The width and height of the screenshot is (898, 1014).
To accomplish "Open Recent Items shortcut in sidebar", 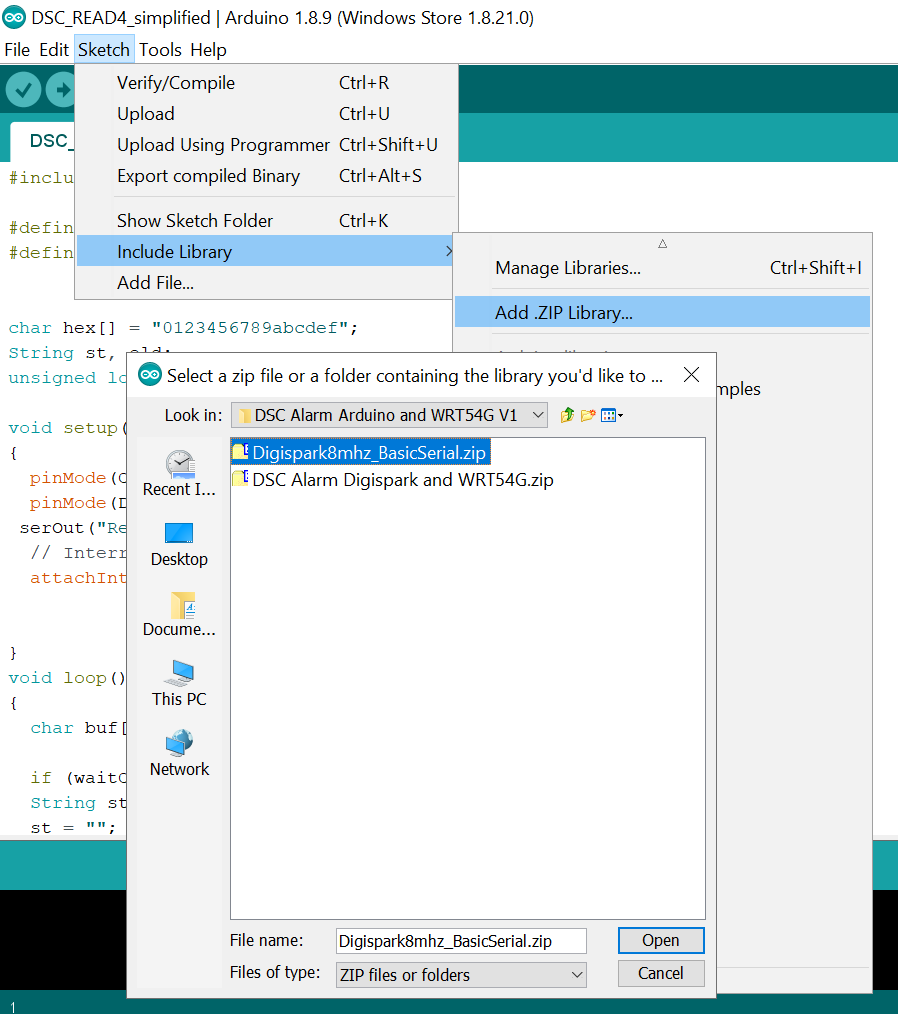I will click(179, 473).
